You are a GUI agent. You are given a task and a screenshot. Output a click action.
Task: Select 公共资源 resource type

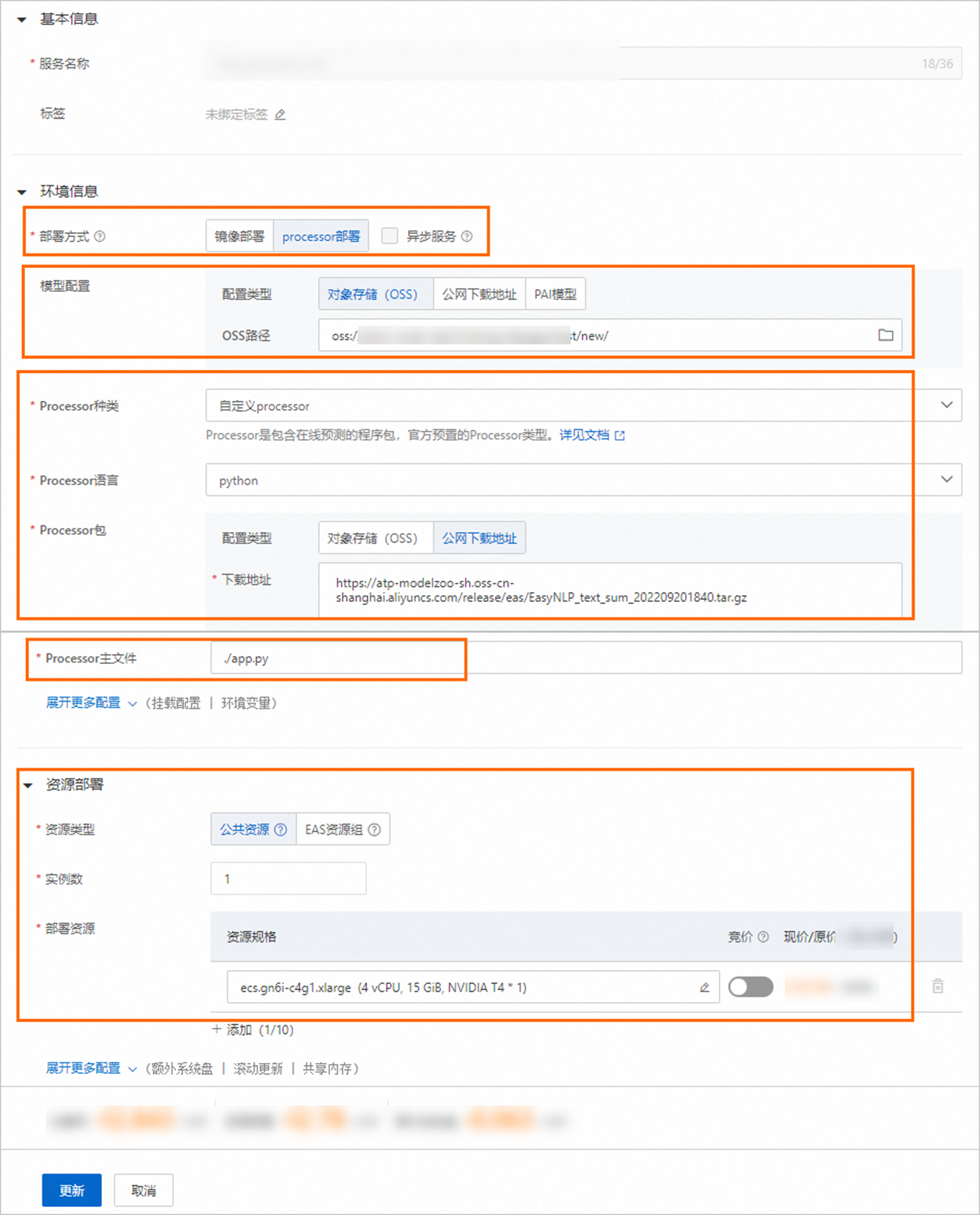(253, 829)
